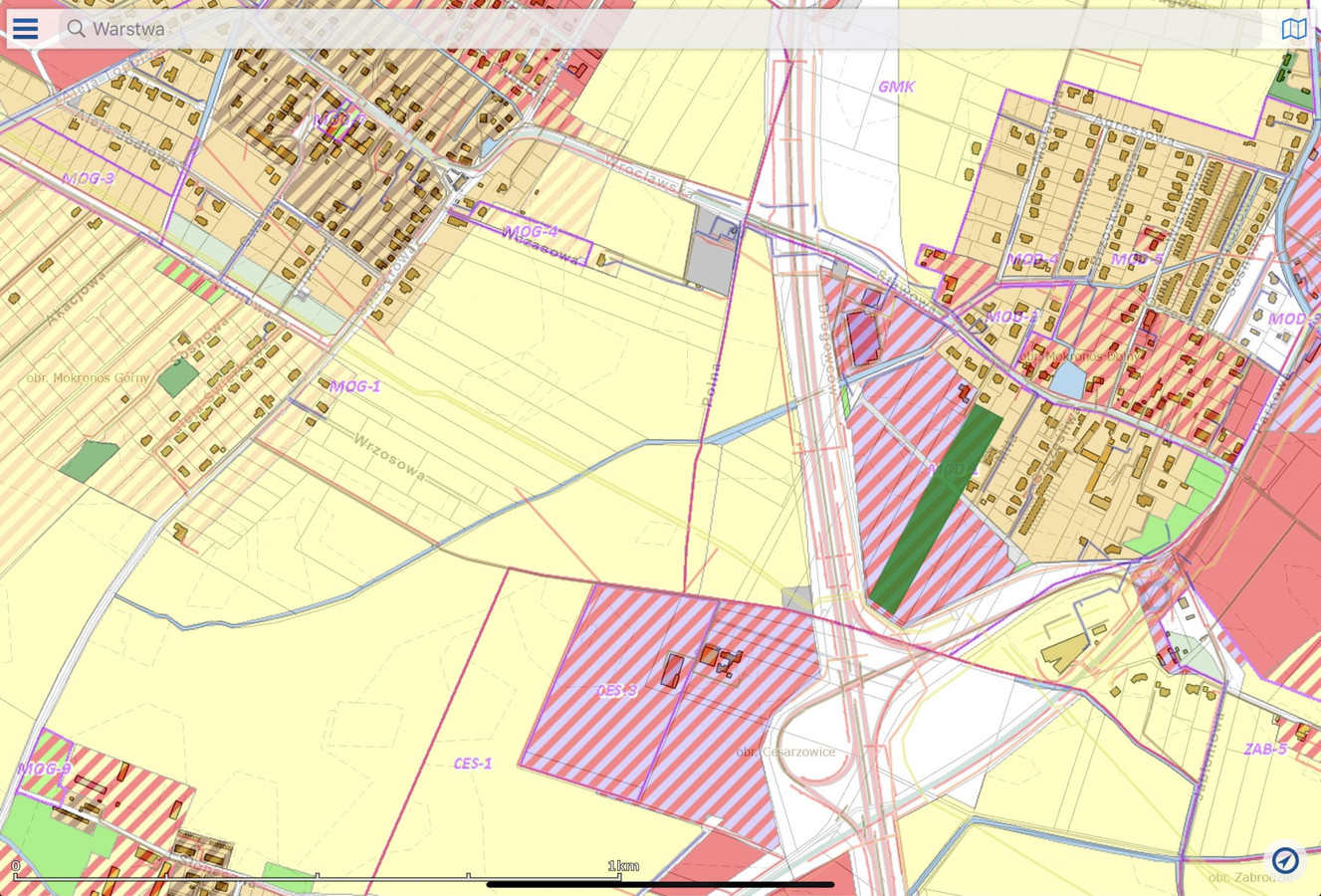
Task: Tap the CES-1 zone label
Action: (x=472, y=764)
